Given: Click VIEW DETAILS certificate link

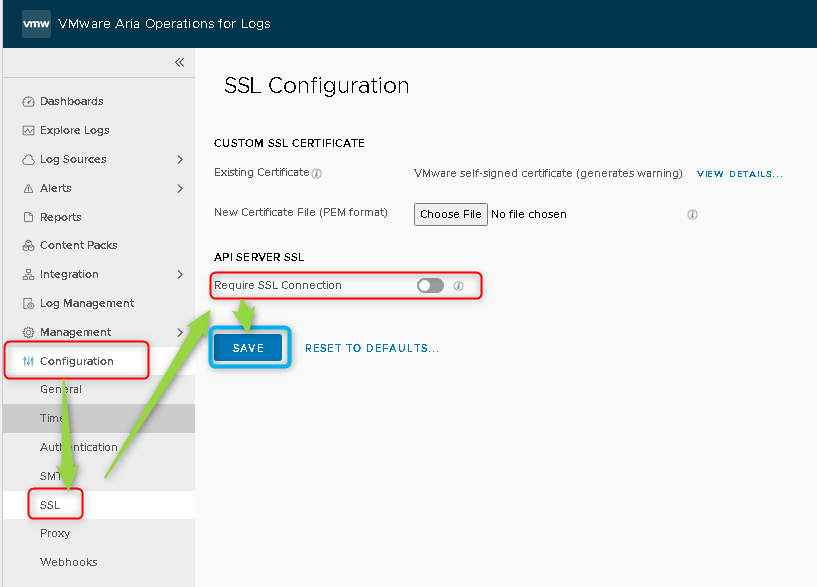Looking at the screenshot, I should coord(740,174).
